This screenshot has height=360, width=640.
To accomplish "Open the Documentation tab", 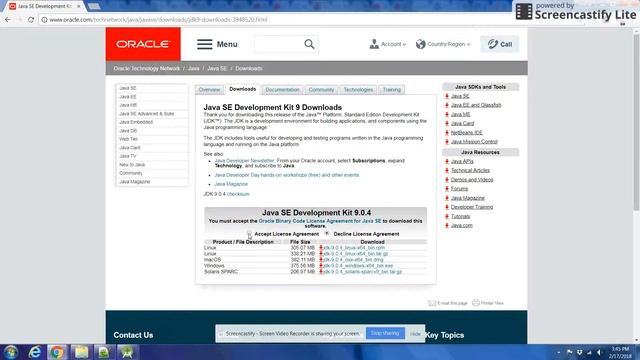I will (x=282, y=90).
